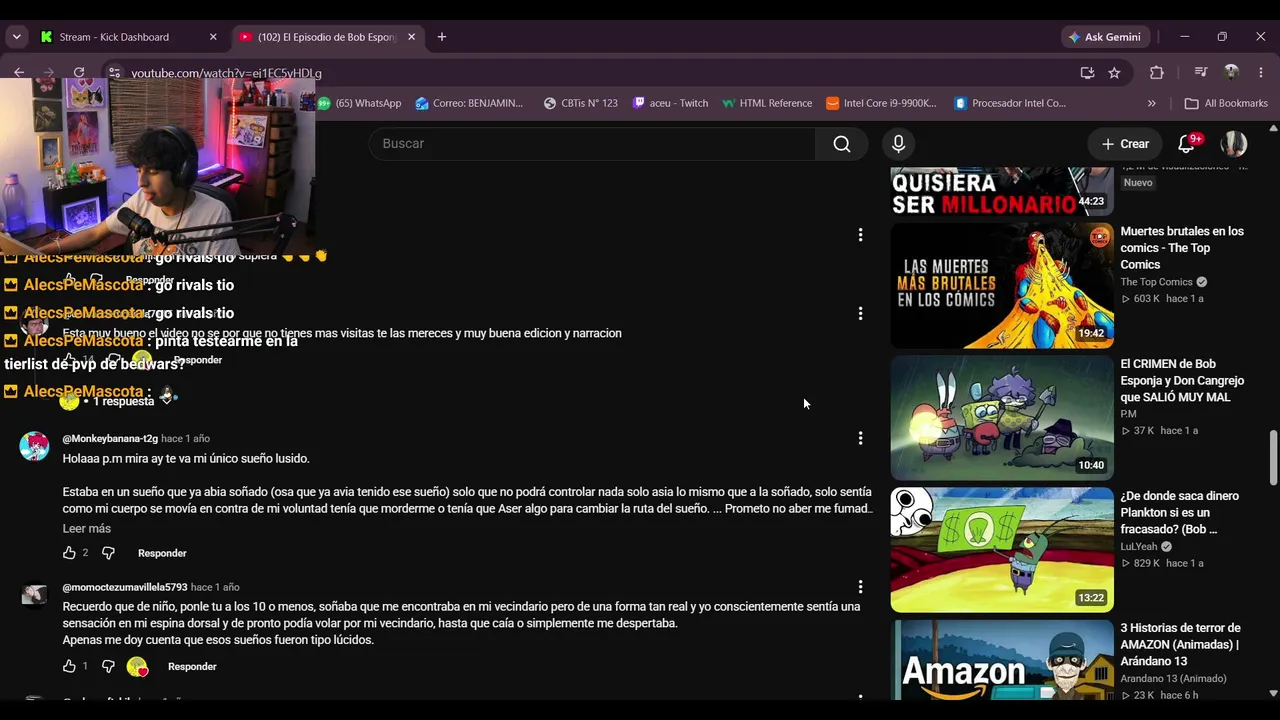
Task: Reply to the Monkeybanana-t2g comment
Action: (x=162, y=553)
